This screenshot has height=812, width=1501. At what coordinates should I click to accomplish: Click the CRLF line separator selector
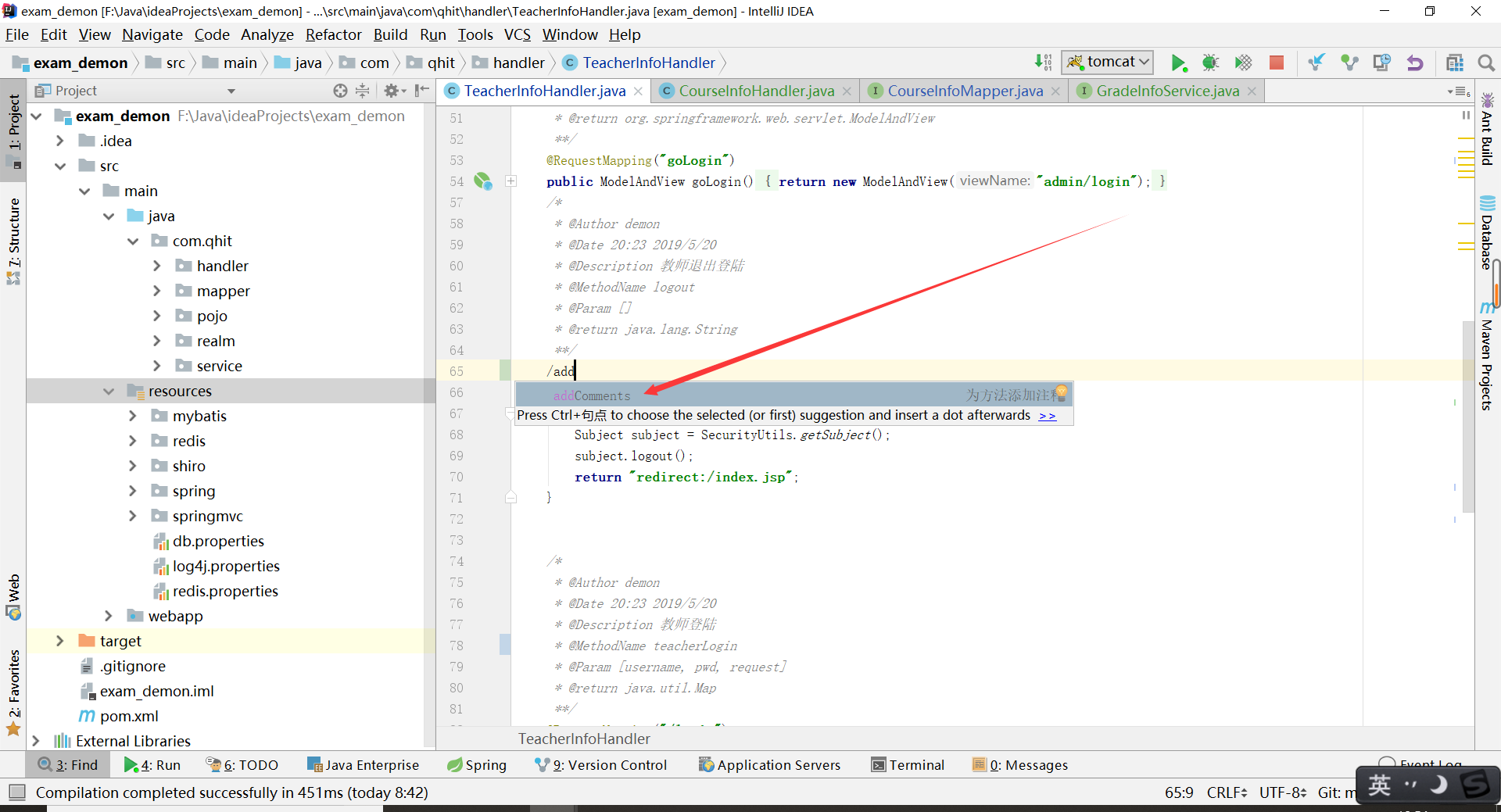coord(1227,792)
